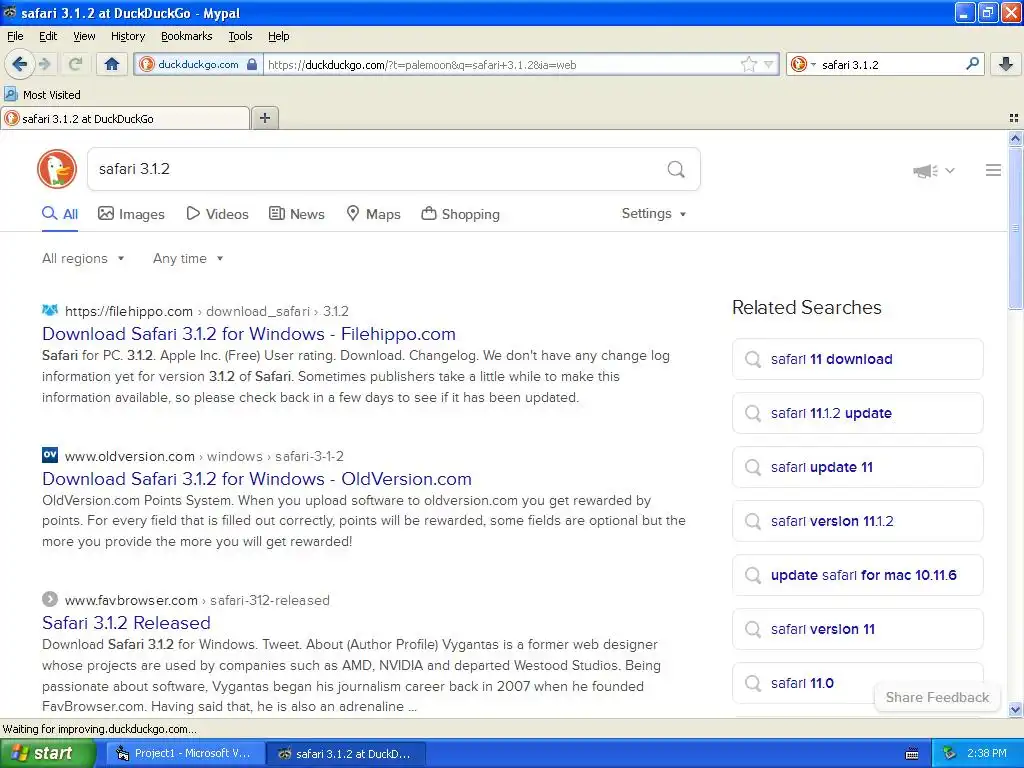This screenshot has width=1024, height=768.
Task: Click the keyboard icon in taskbar
Action: point(912,754)
